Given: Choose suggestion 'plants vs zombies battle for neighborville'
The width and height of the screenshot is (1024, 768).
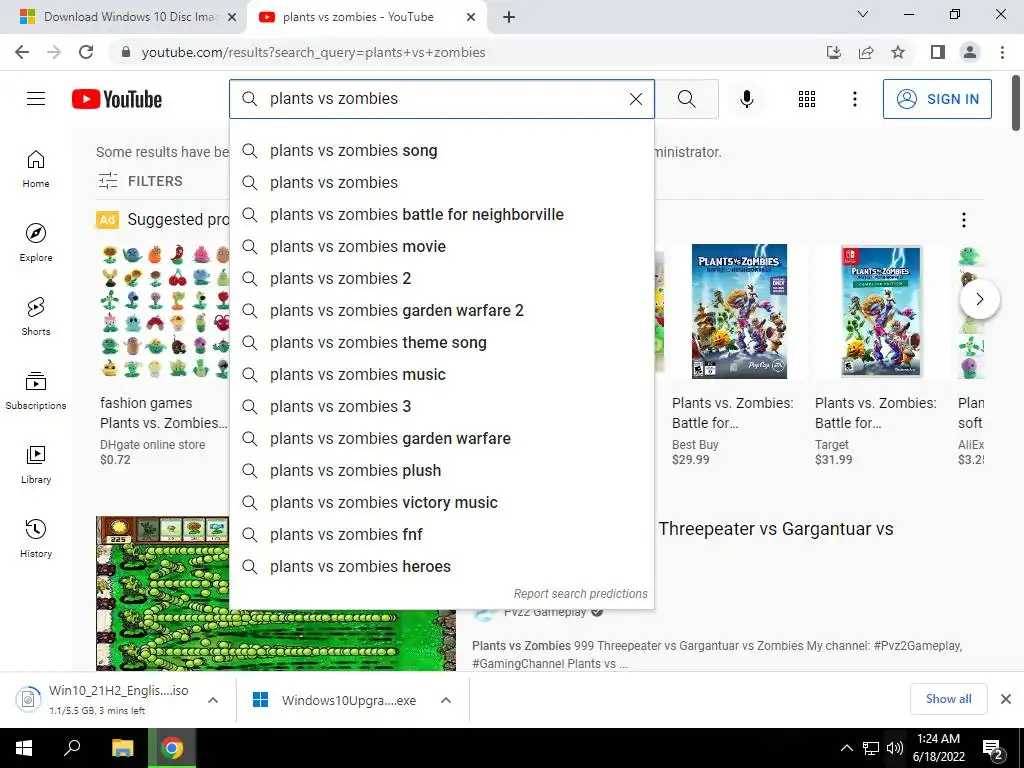Looking at the screenshot, I should (442, 214).
